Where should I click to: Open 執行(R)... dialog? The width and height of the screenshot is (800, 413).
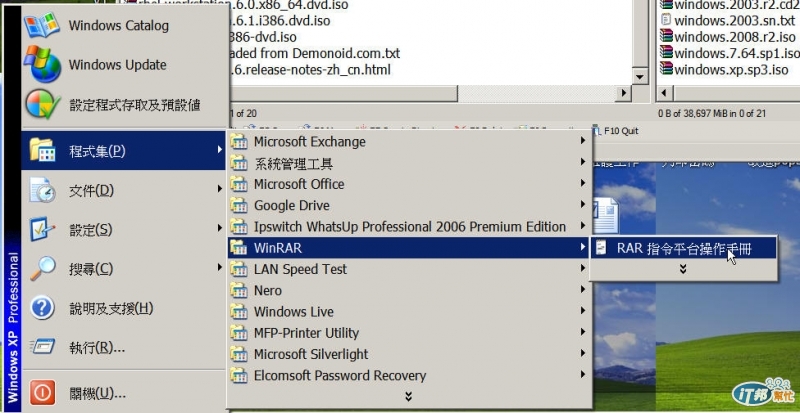(124, 348)
